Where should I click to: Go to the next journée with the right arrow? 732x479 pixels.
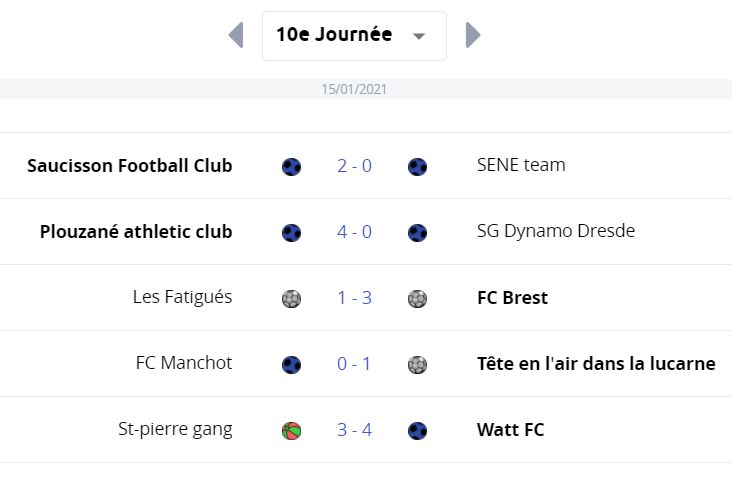click(x=473, y=35)
